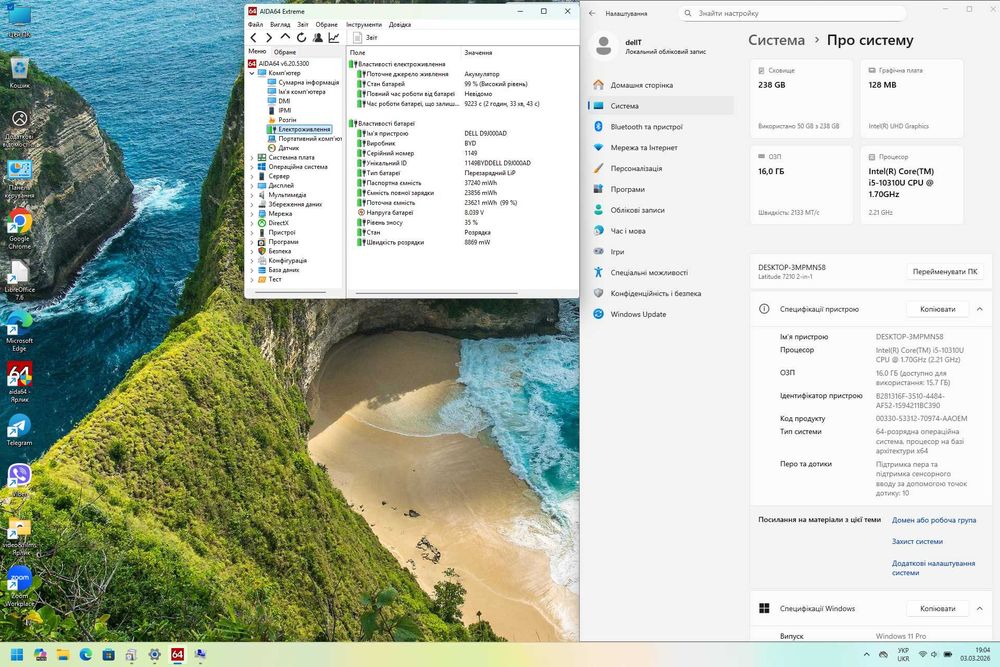
Task: Switch to the Обране tab in AIDA64 side panel
Action: coord(284,52)
